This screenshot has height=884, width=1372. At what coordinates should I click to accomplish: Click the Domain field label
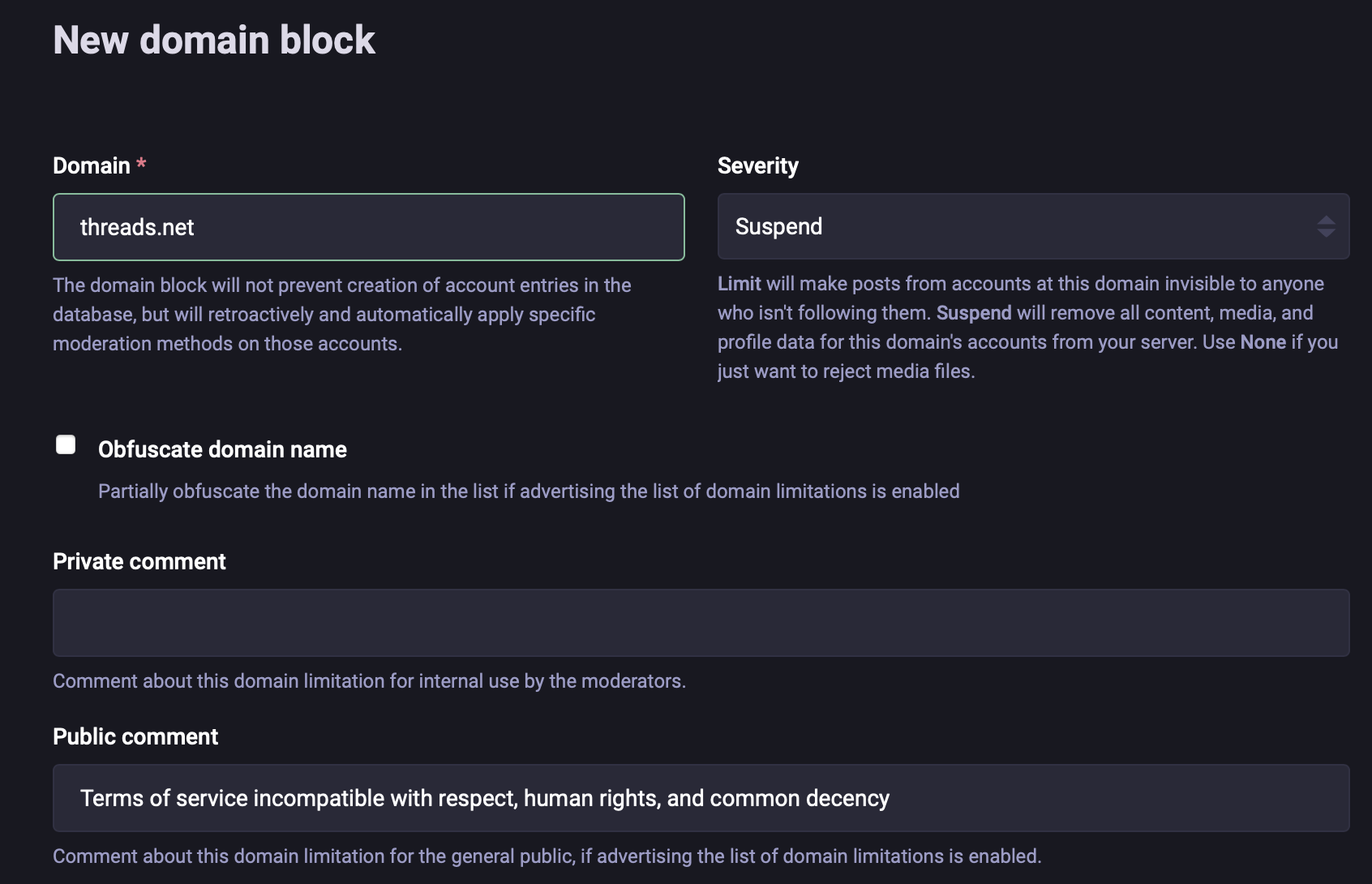pos(92,165)
